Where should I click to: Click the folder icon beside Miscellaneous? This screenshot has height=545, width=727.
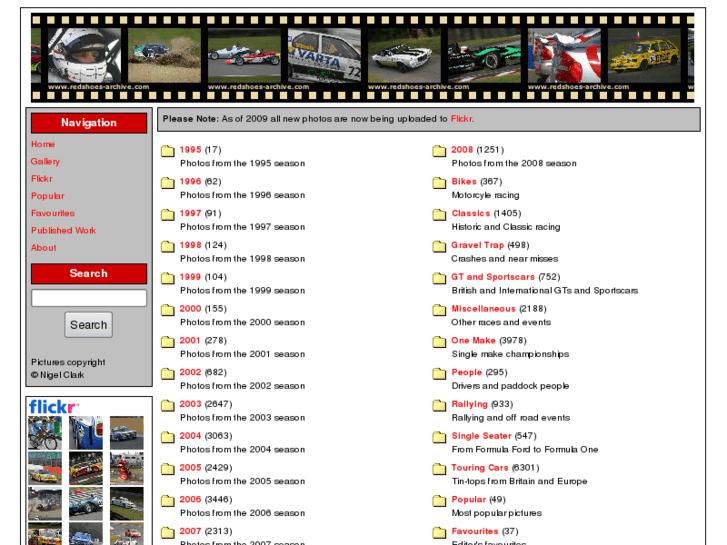tap(439, 310)
